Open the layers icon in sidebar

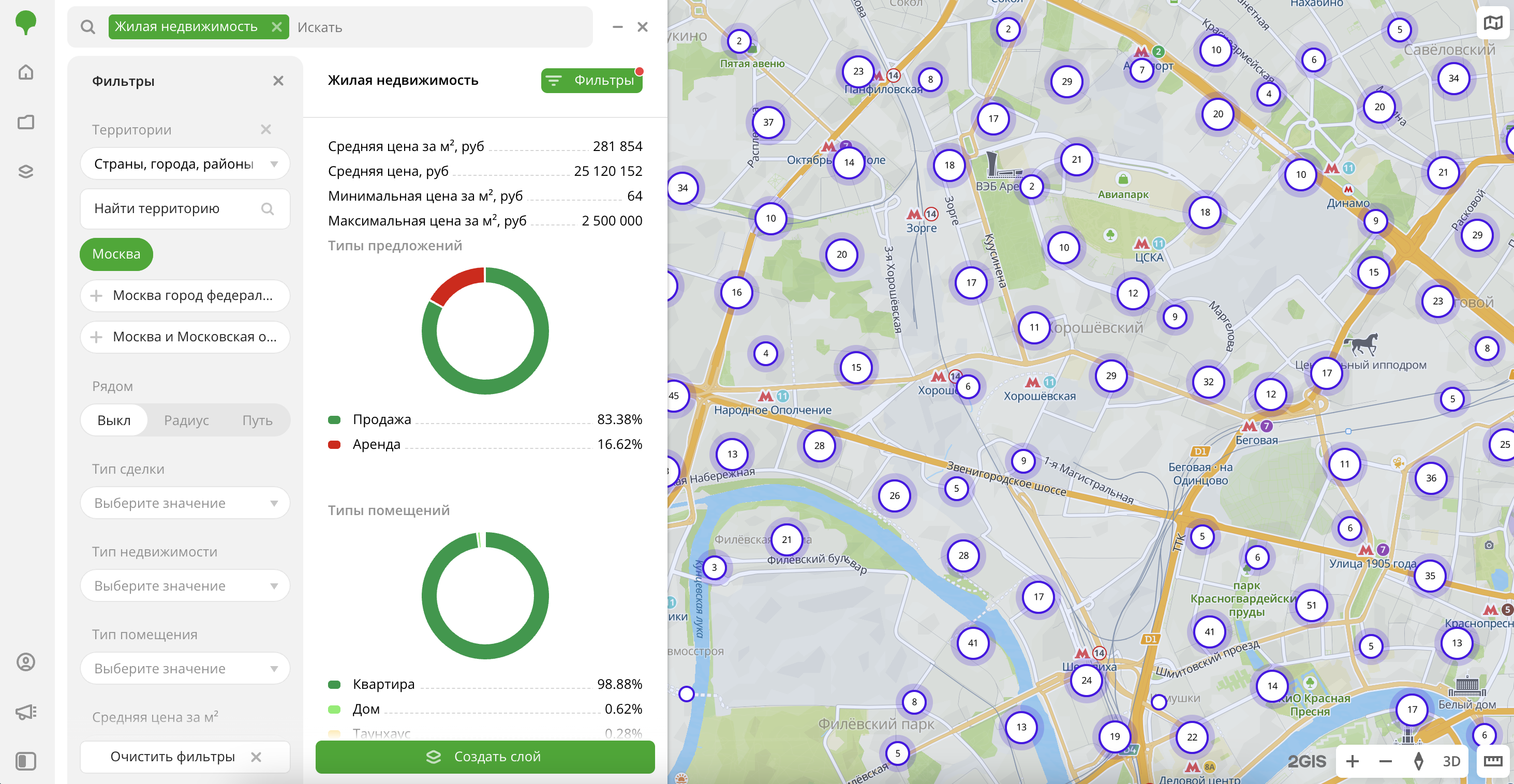pyautogui.click(x=25, y=172)
